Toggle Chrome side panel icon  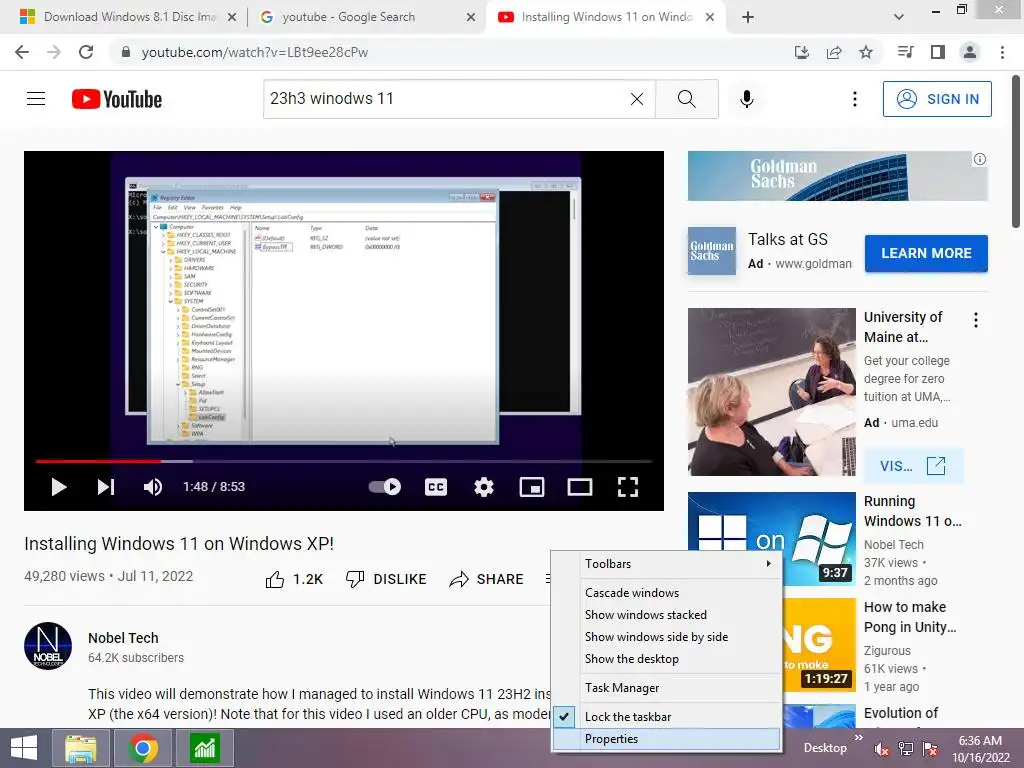point(938,52)
